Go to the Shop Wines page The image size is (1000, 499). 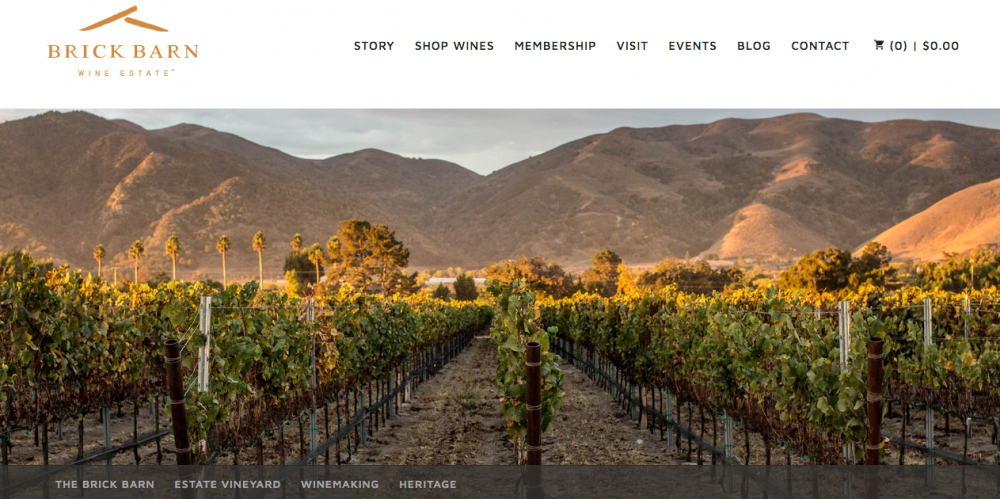[454, 46]
